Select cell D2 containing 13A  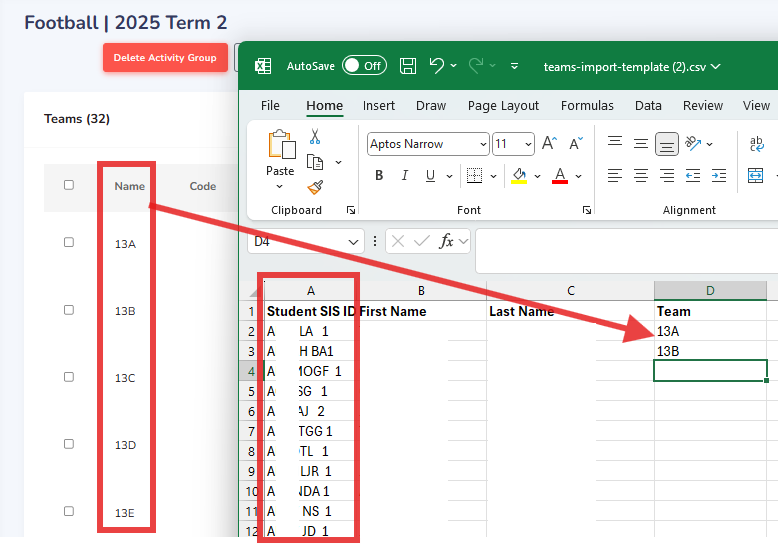710,331
